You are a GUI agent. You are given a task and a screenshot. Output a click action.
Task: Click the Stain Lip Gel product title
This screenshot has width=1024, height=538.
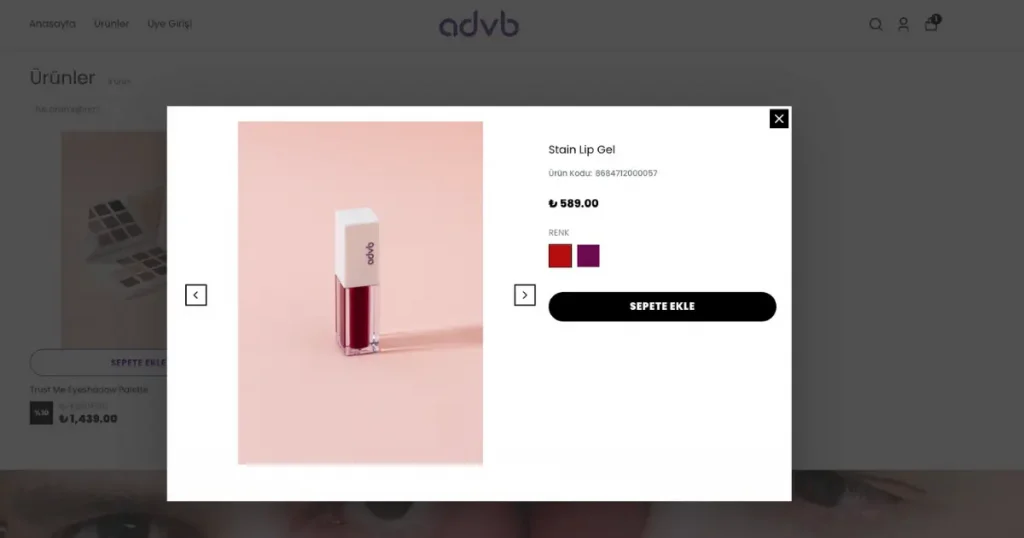pyautogui.click(x=581, y=150)
